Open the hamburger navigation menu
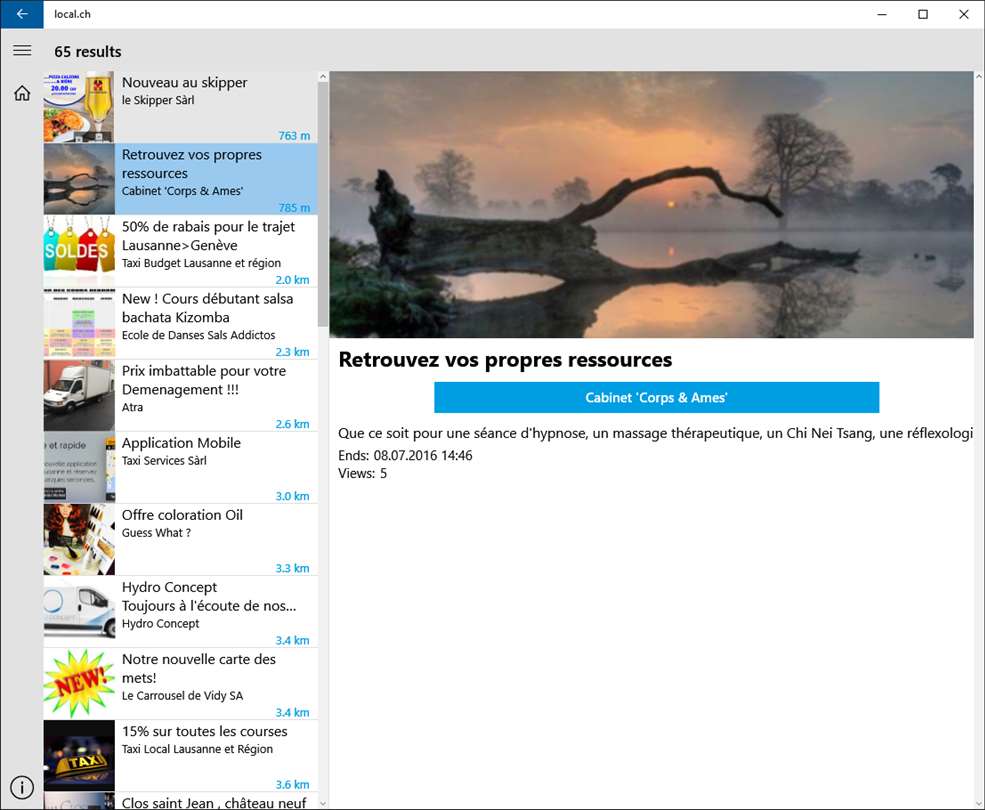The height and width of the screenshot is (810, 985). click(22, 50)
